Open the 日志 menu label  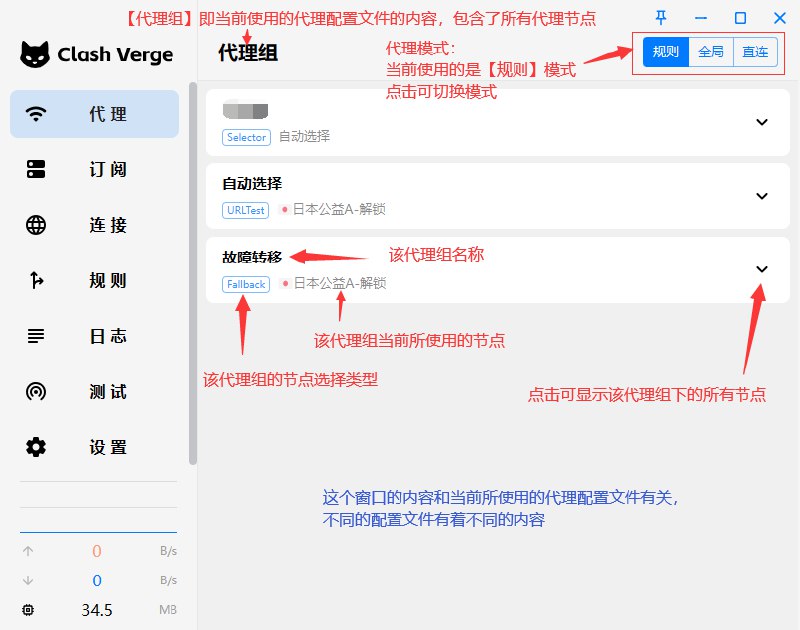[x=108, y=336]
